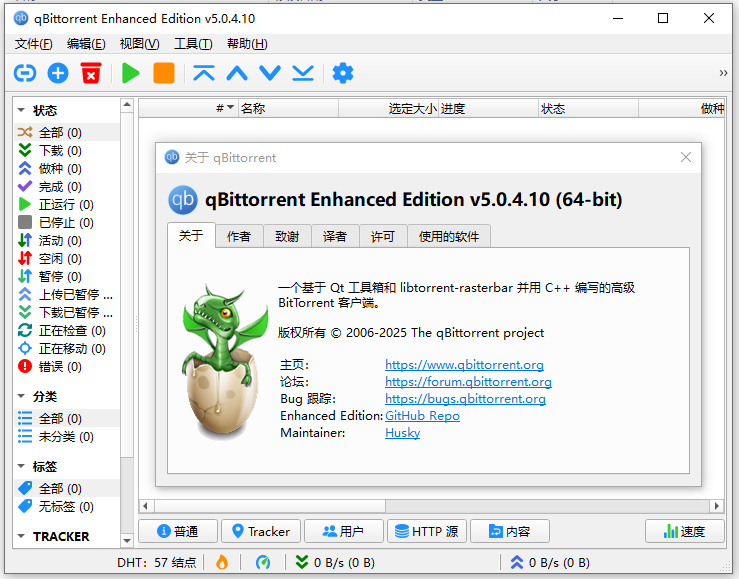The height and width of the screenshot is (579, 739).
Task: Switch to the 致谢 tab
Action: [287, 236]
